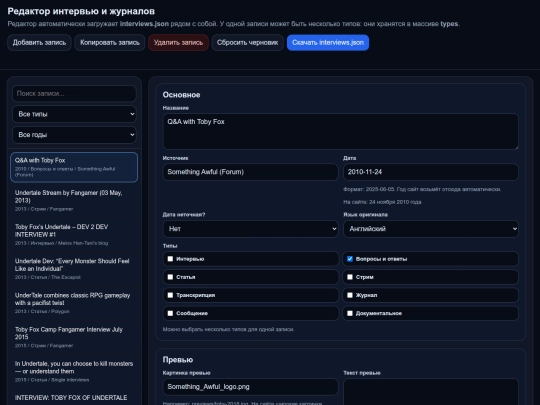Select INTERVIEW: TOBY FOX OF UNDERTALE entry
The width and height of the screenshot is (540, 405).
pyautogui.click(x=74, y=398)
